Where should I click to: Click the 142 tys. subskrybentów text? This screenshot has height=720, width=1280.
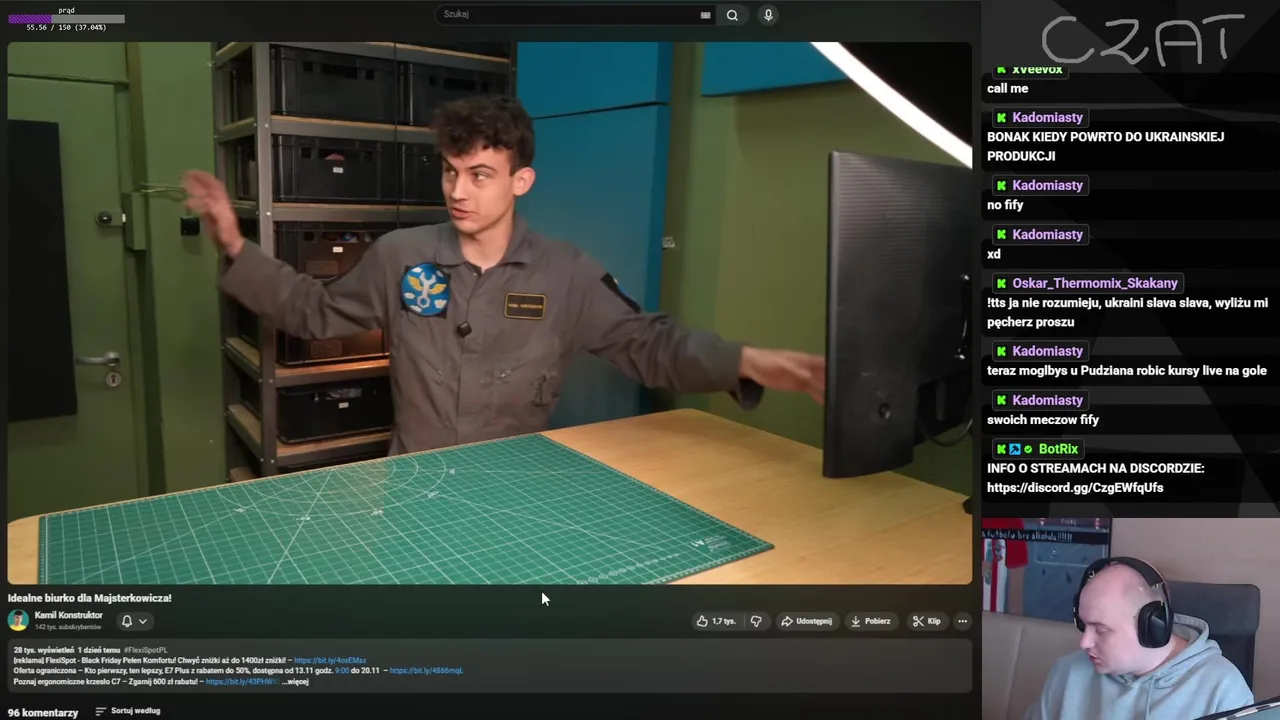tap(68, 627)
